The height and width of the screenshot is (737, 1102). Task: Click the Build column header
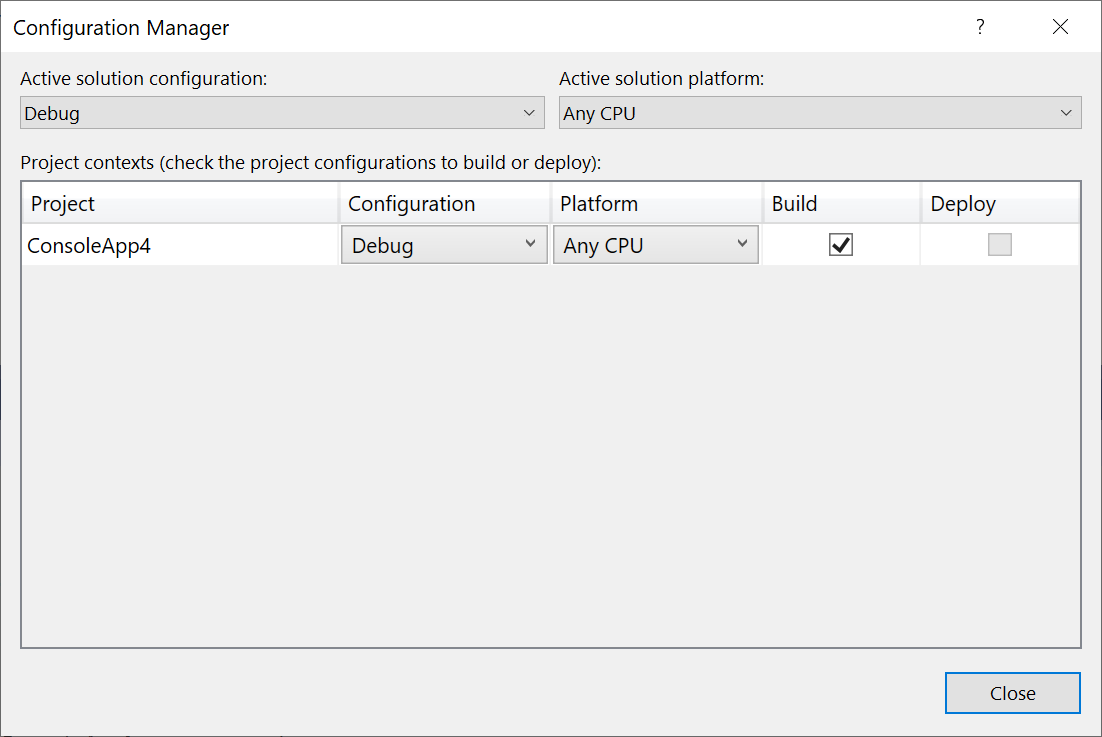794,203
